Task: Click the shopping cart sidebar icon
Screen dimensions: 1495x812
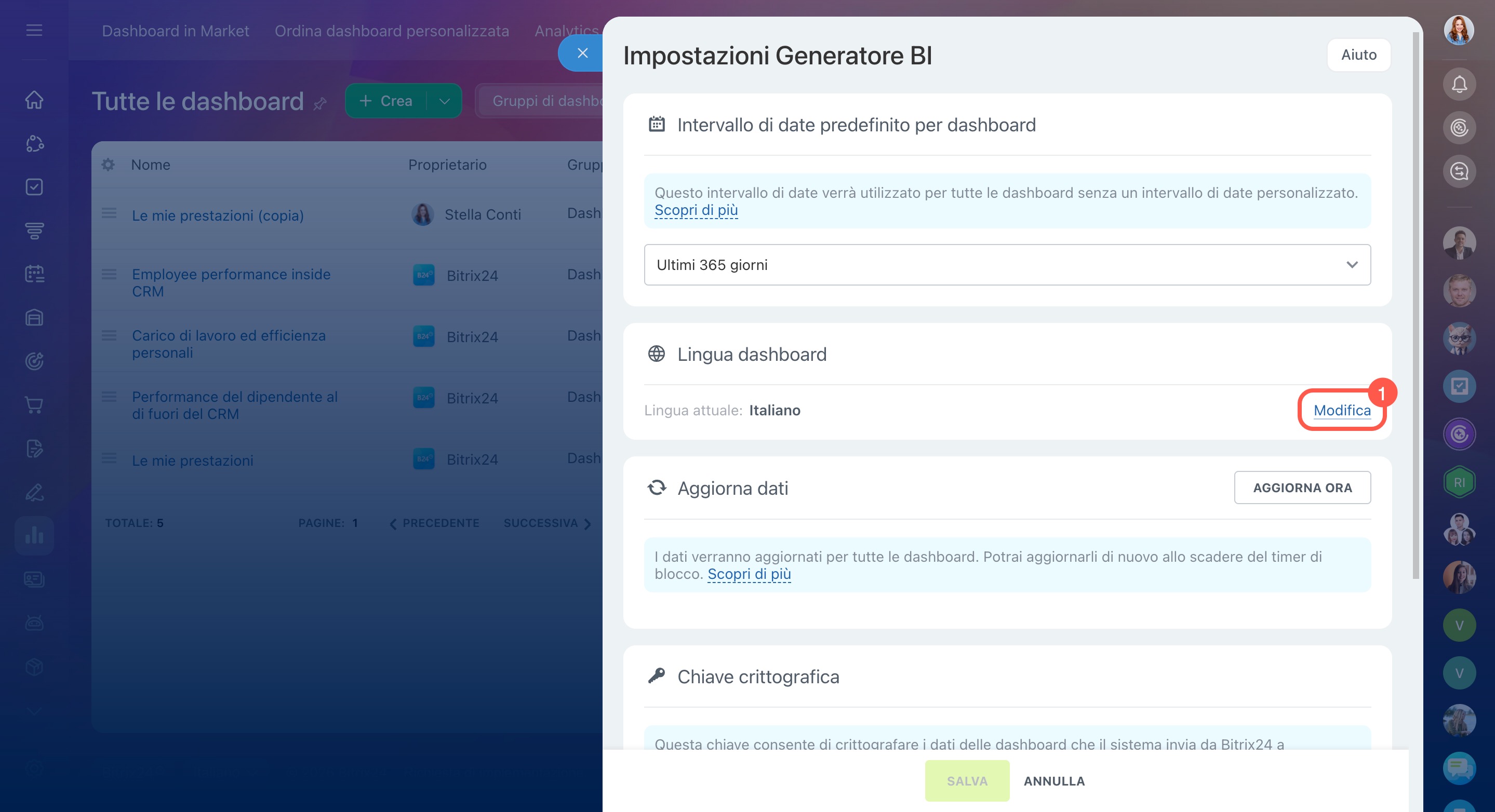Action: [34, 405]
